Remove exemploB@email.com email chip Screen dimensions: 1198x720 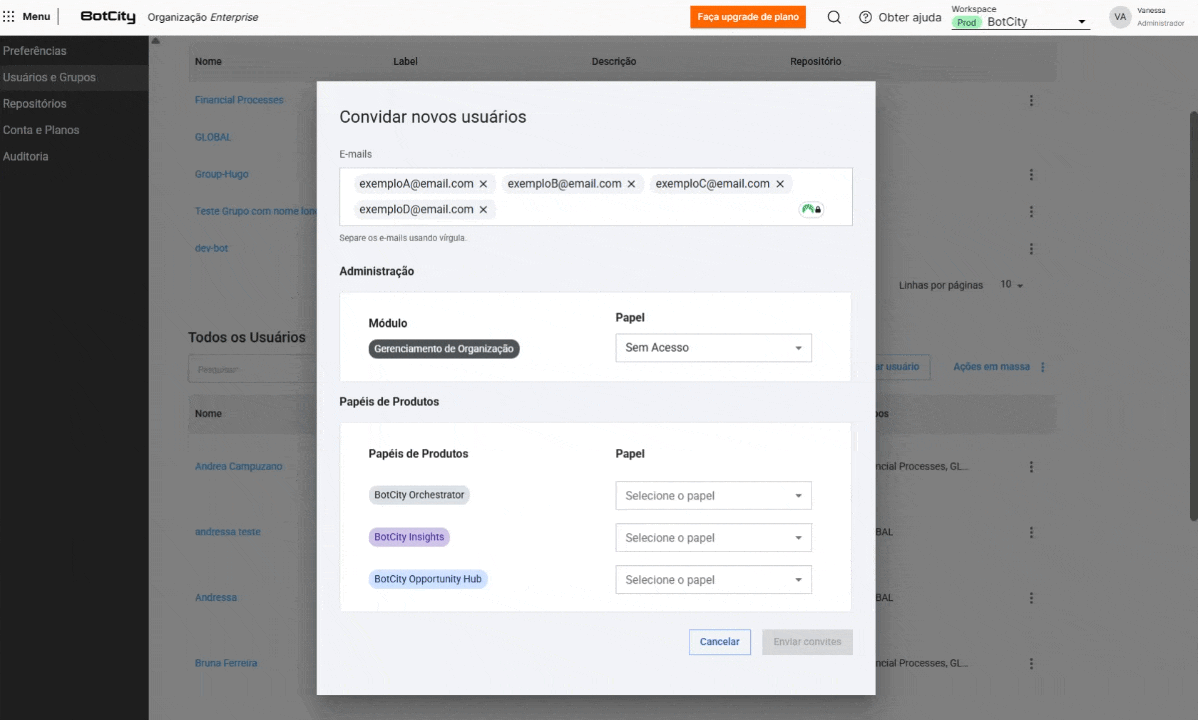coord(631,184)
